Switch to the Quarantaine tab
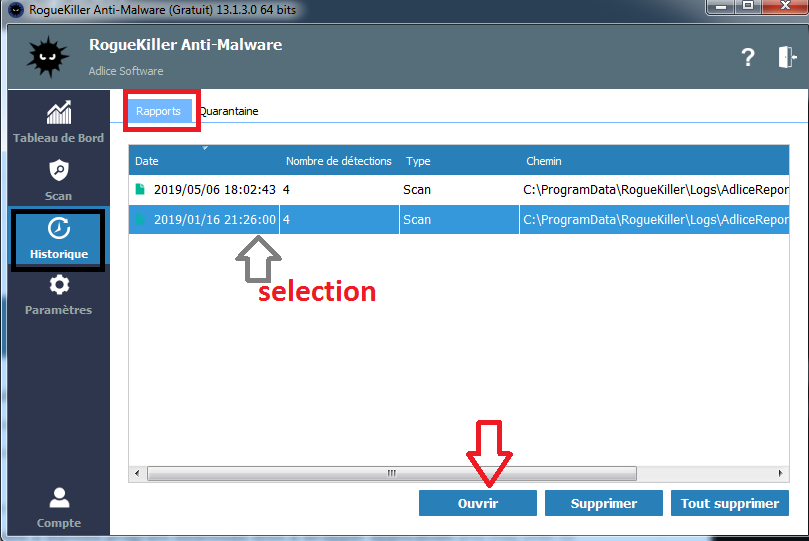The image size is (809, 541). 229,111
